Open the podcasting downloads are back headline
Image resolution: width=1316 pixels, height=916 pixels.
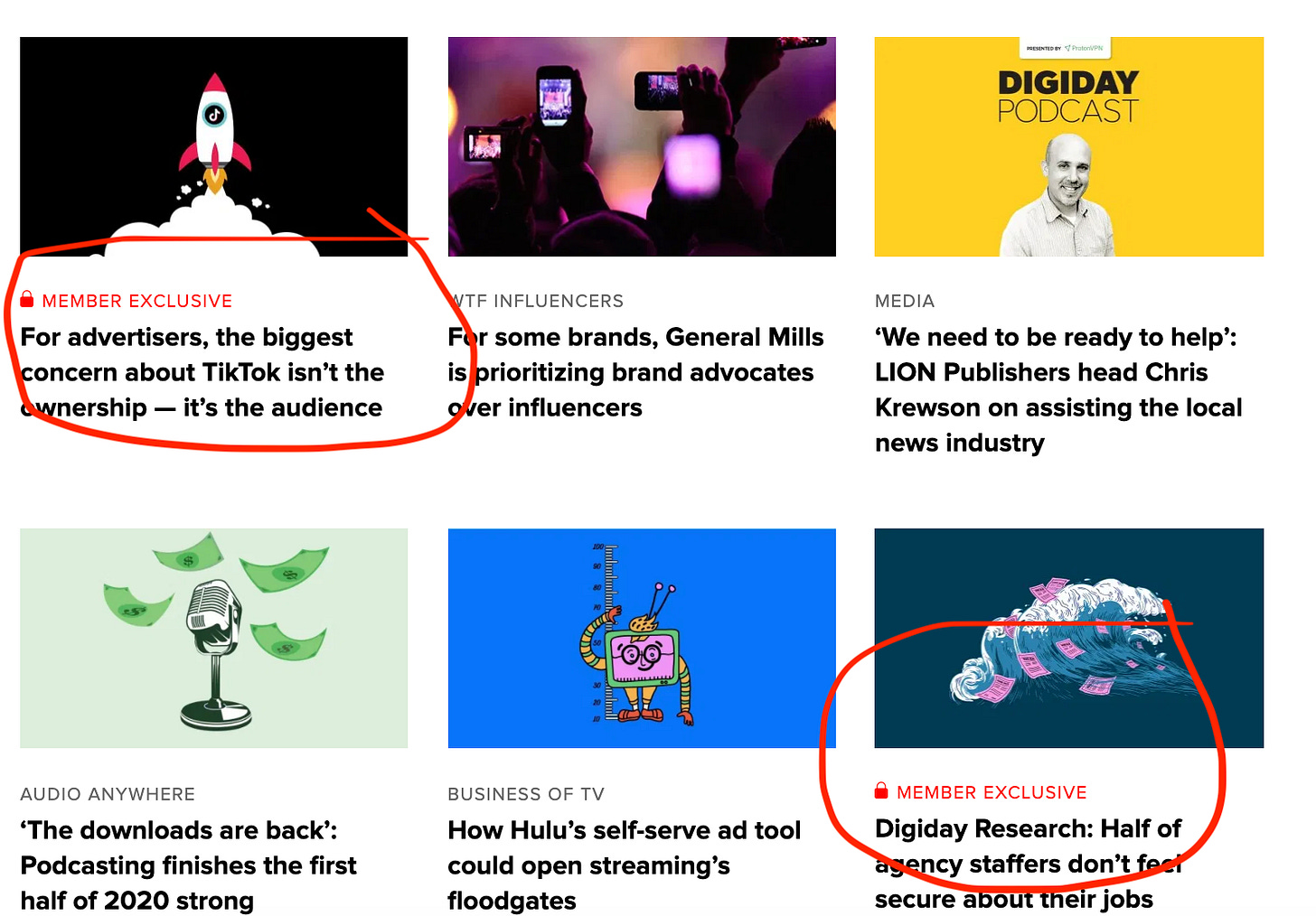[188, 865]
